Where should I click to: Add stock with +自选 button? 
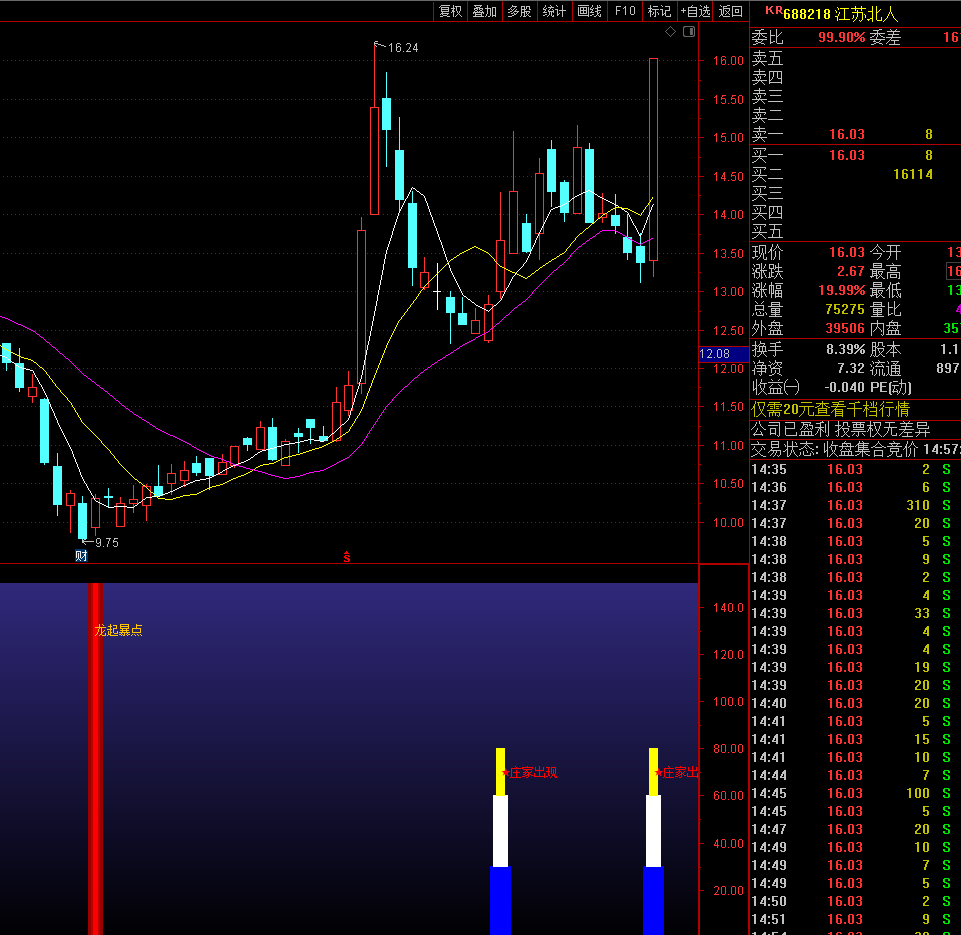pos(695,11)
